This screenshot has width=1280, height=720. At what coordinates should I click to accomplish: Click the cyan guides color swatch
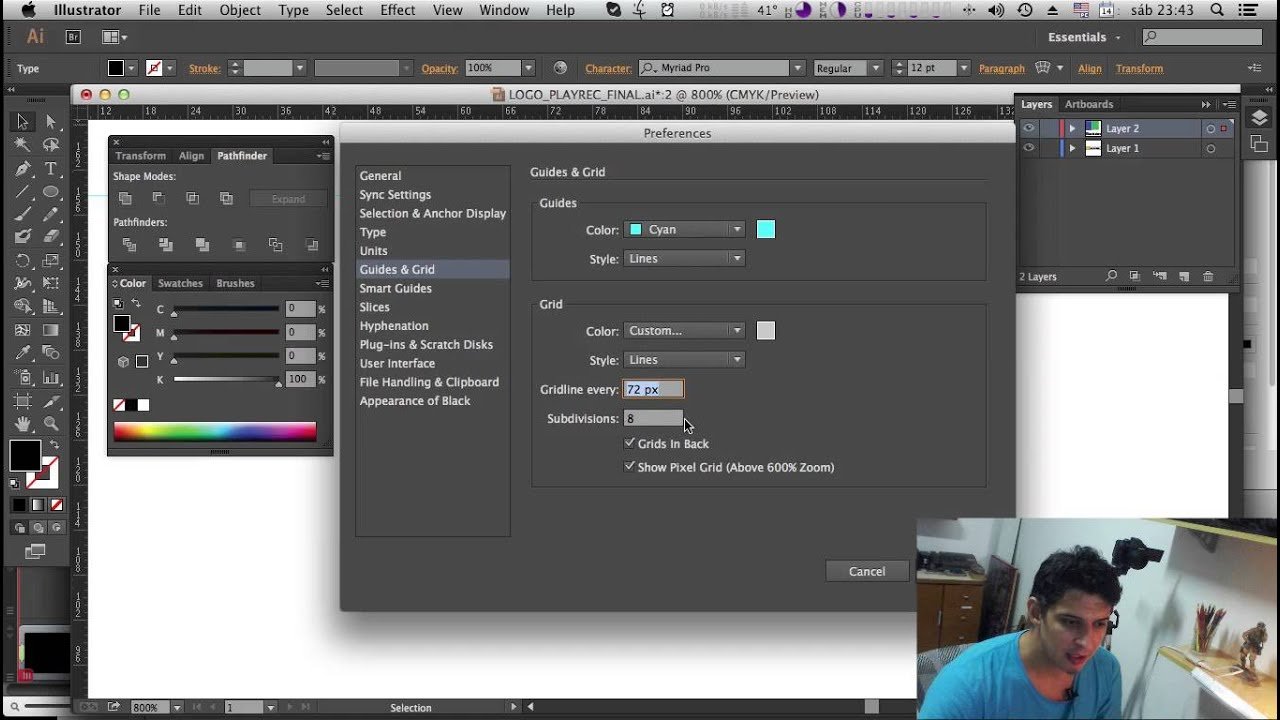766,229
